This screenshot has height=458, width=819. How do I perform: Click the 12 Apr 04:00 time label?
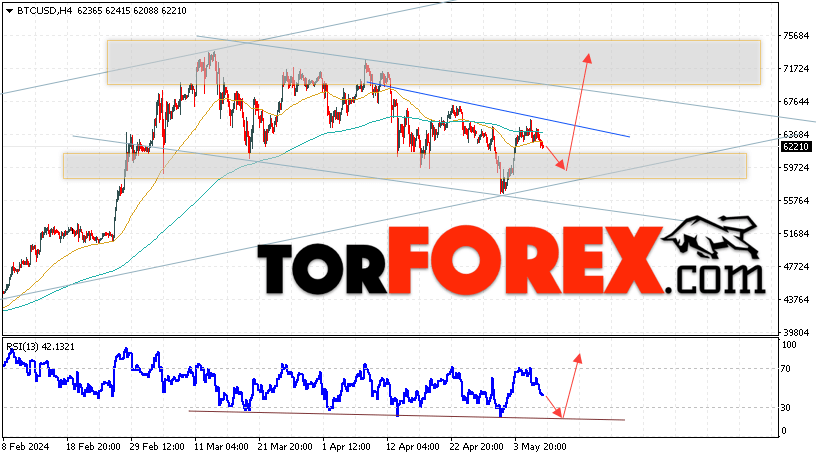413,447
